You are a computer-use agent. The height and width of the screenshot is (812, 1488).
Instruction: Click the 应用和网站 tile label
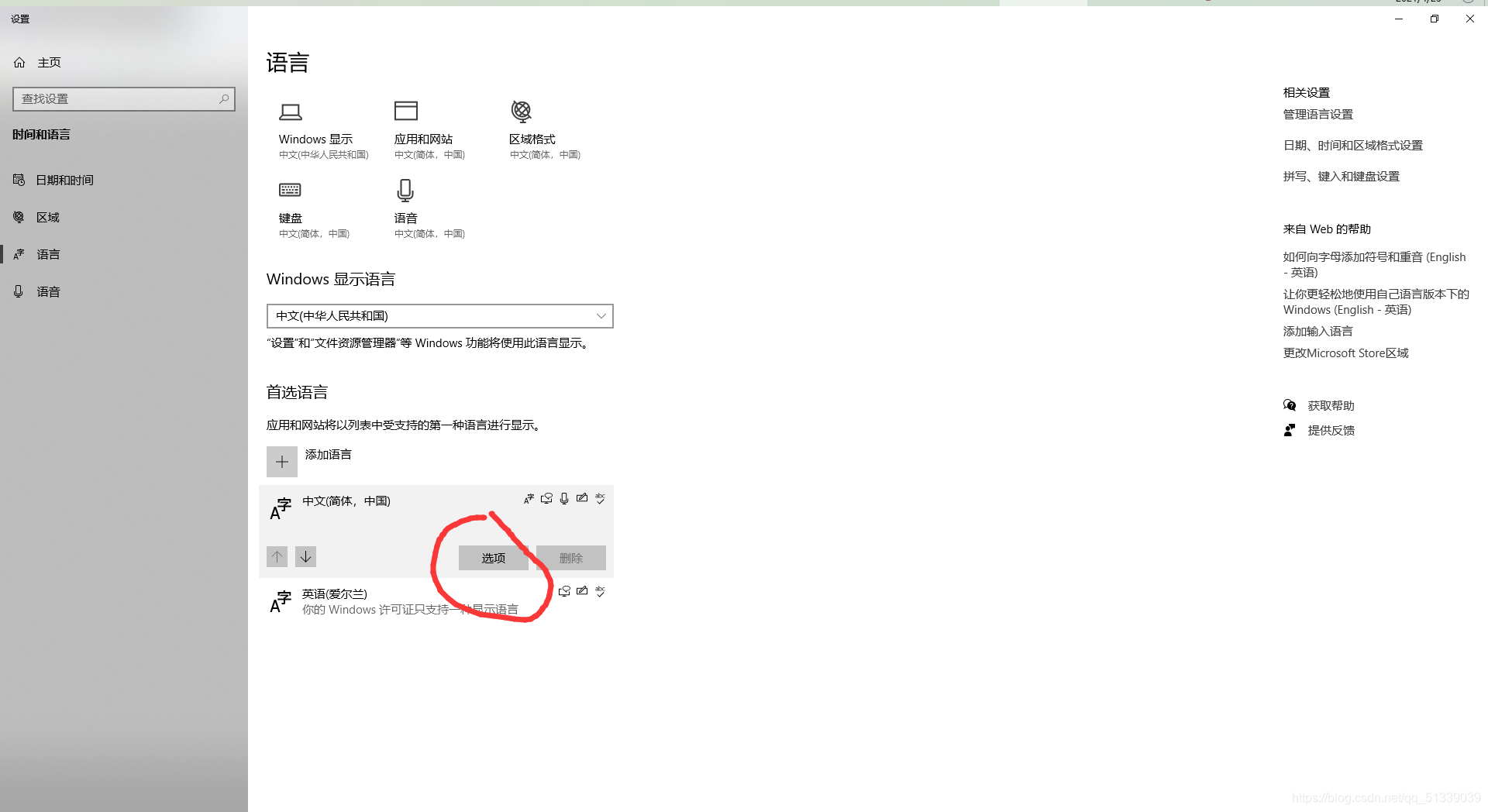(423, 139)
